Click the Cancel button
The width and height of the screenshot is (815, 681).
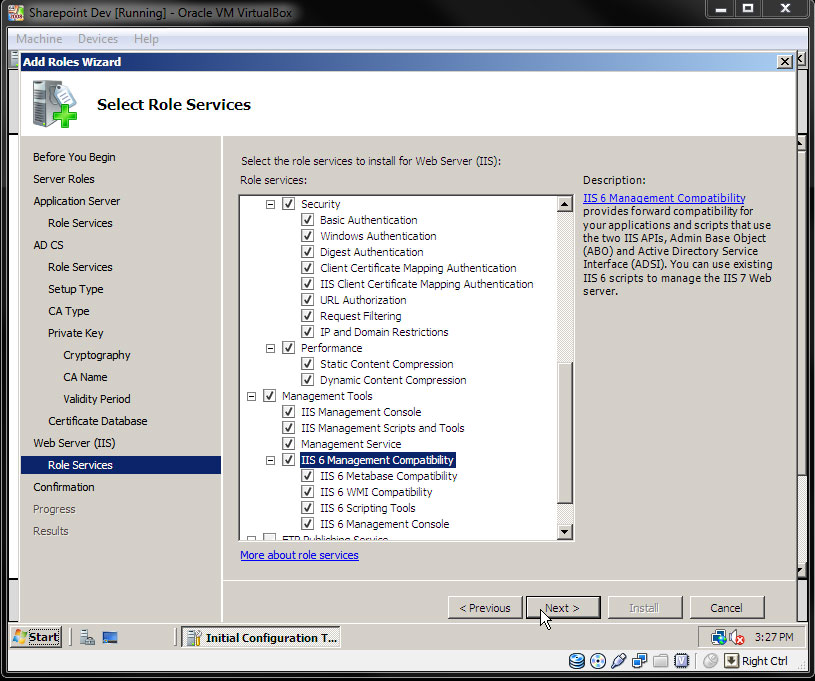[727, 608]
